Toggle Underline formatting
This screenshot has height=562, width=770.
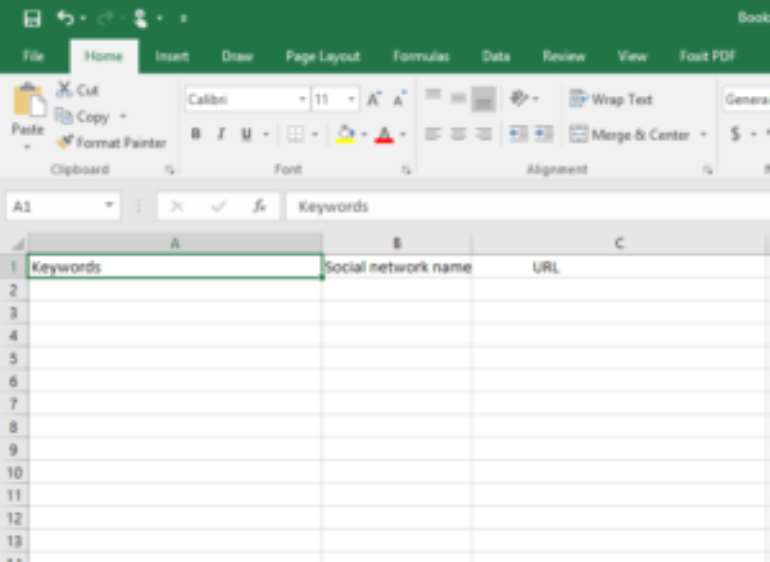[x=247, y=134]
